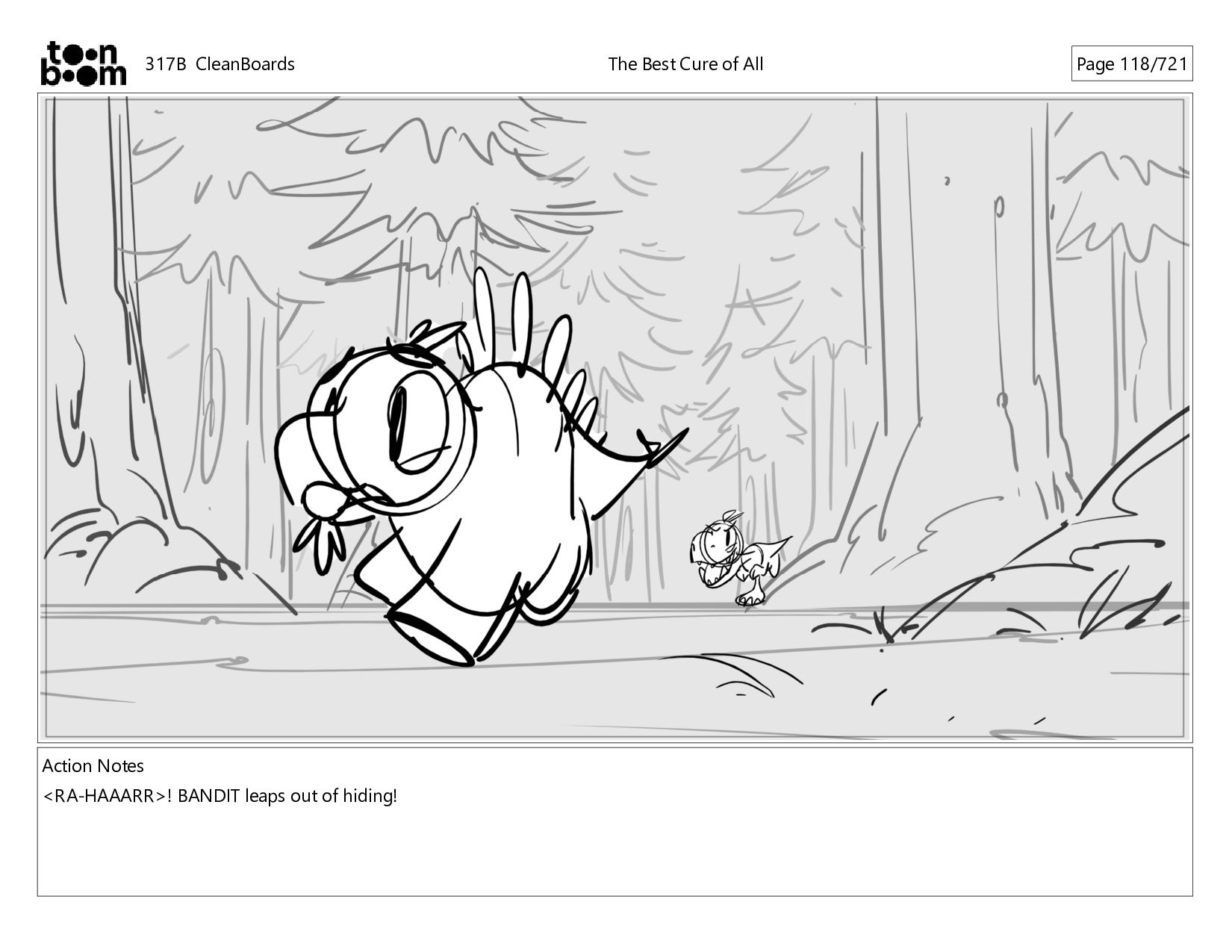
Task: Click the Toon Boom logo
Action: [83, 63]
